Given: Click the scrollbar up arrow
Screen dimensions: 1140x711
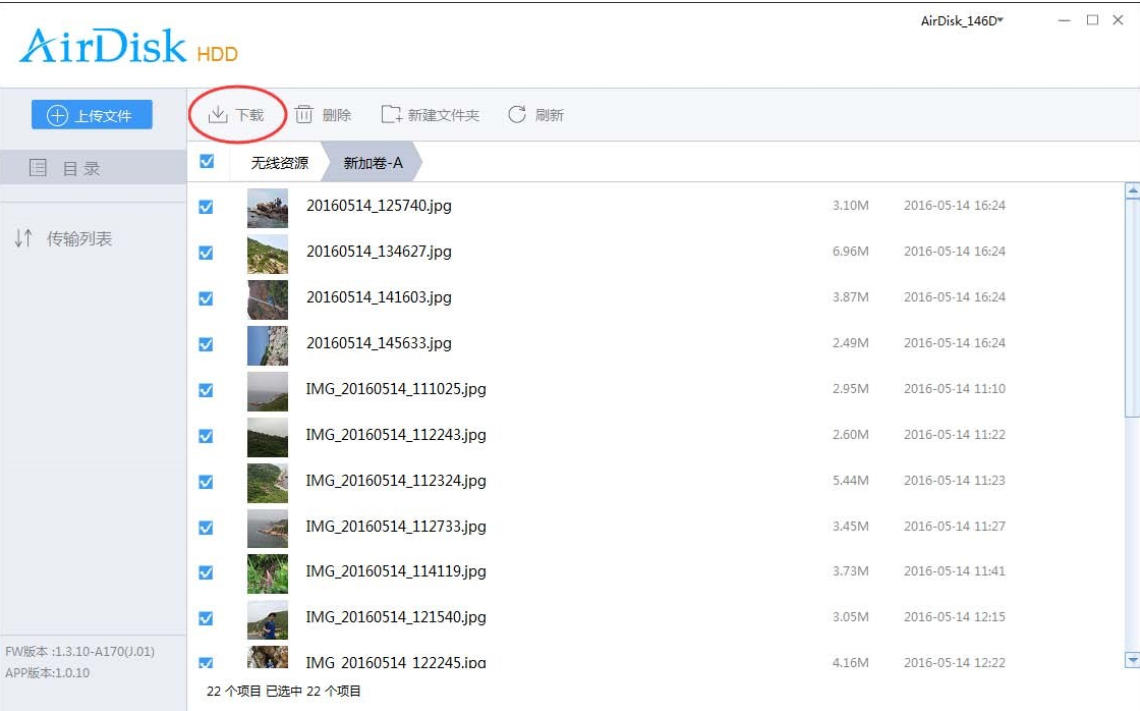Looking at the screenshot, I should (x=1132, y=191).
